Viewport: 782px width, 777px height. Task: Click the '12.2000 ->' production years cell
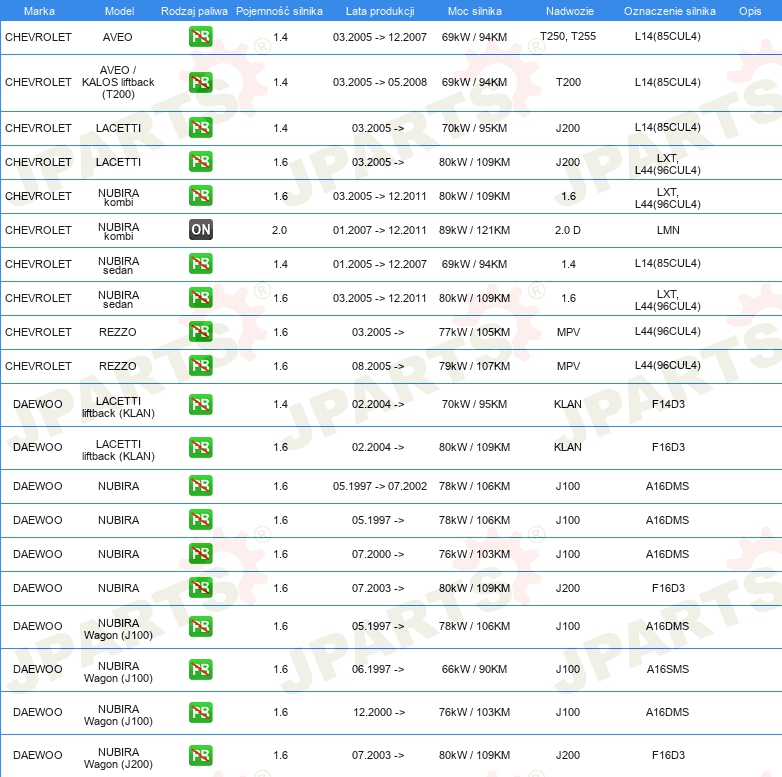[379, 712]
